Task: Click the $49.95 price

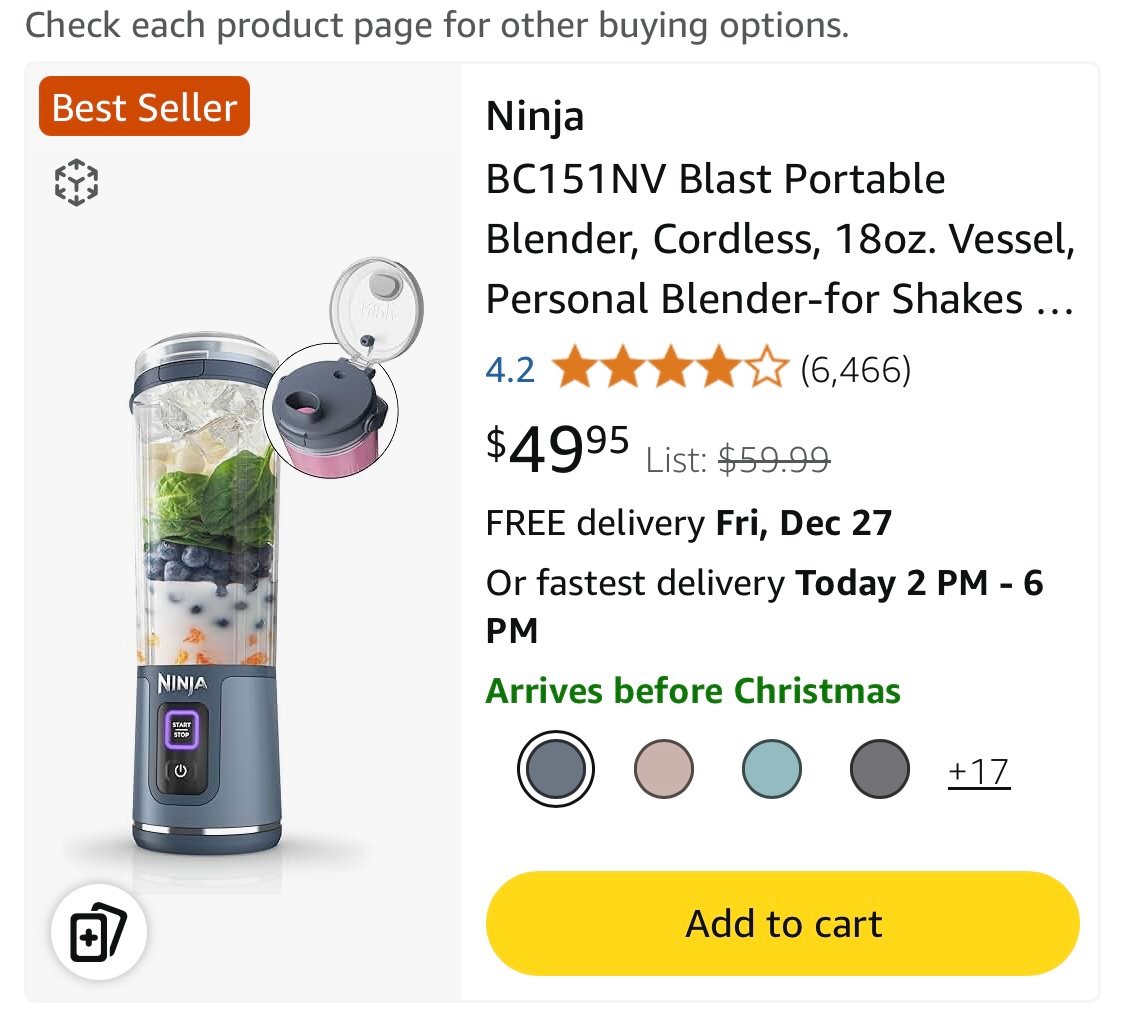Action: pyautogui.click(x=557, y=449)
